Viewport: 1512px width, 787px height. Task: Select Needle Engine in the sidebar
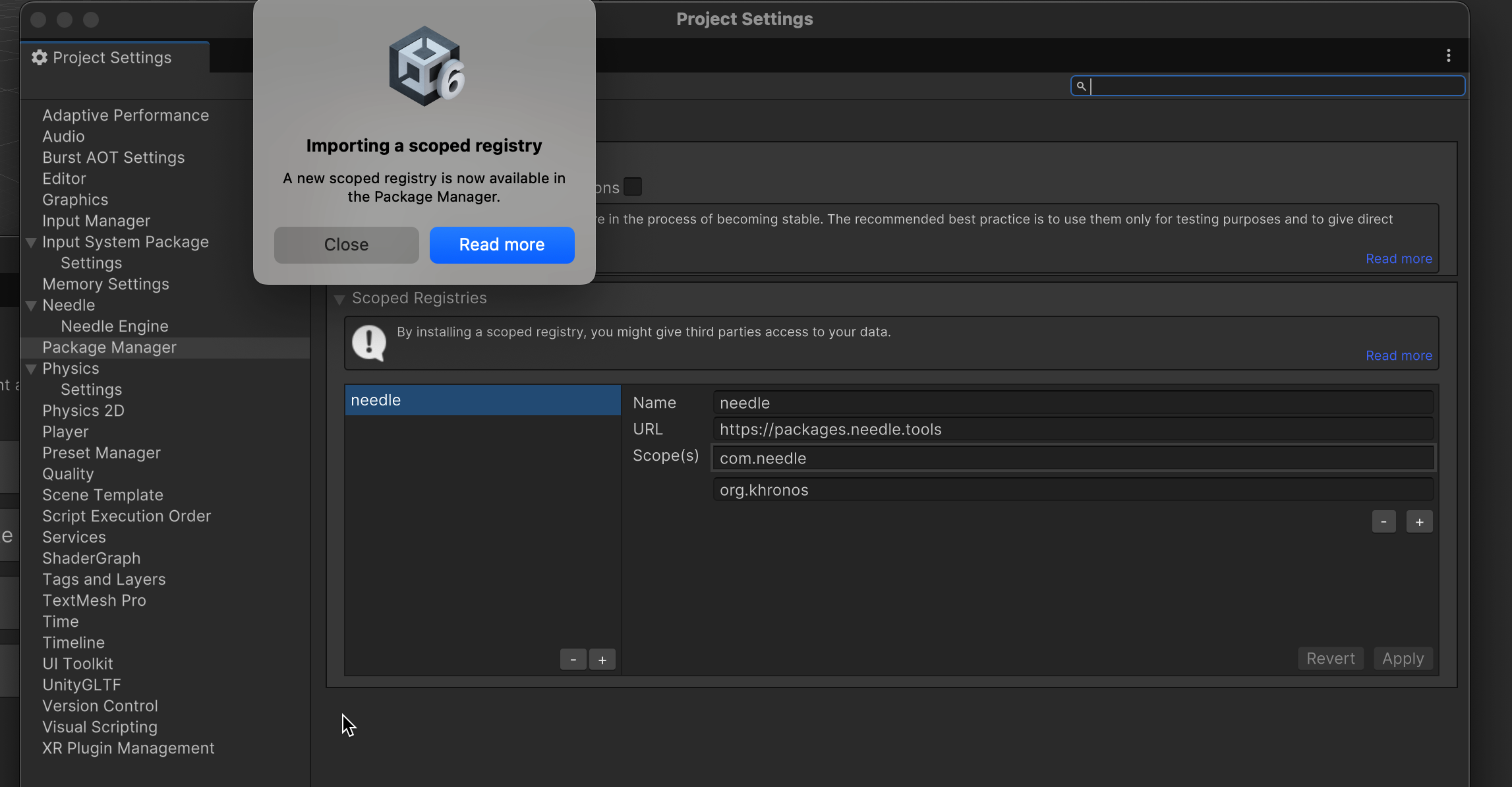115,326
